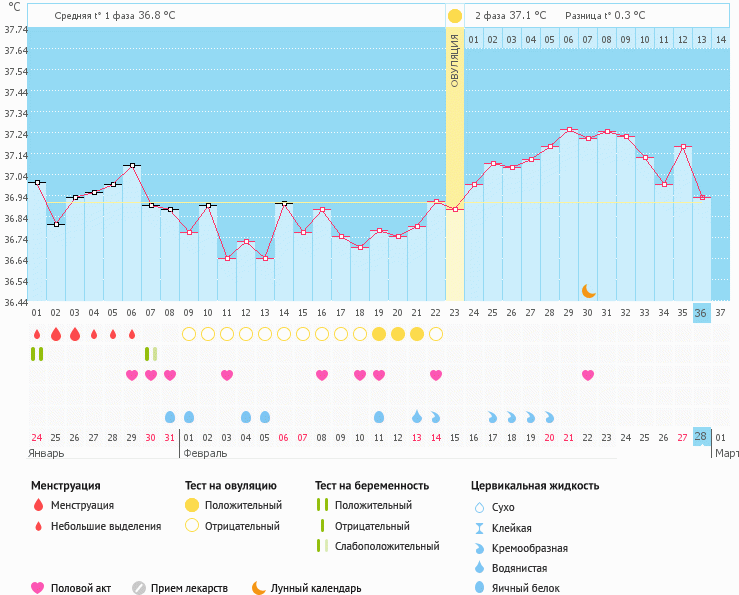
Task: Click the highlighted date 28 in February row
Action: [x=701, y=437]
